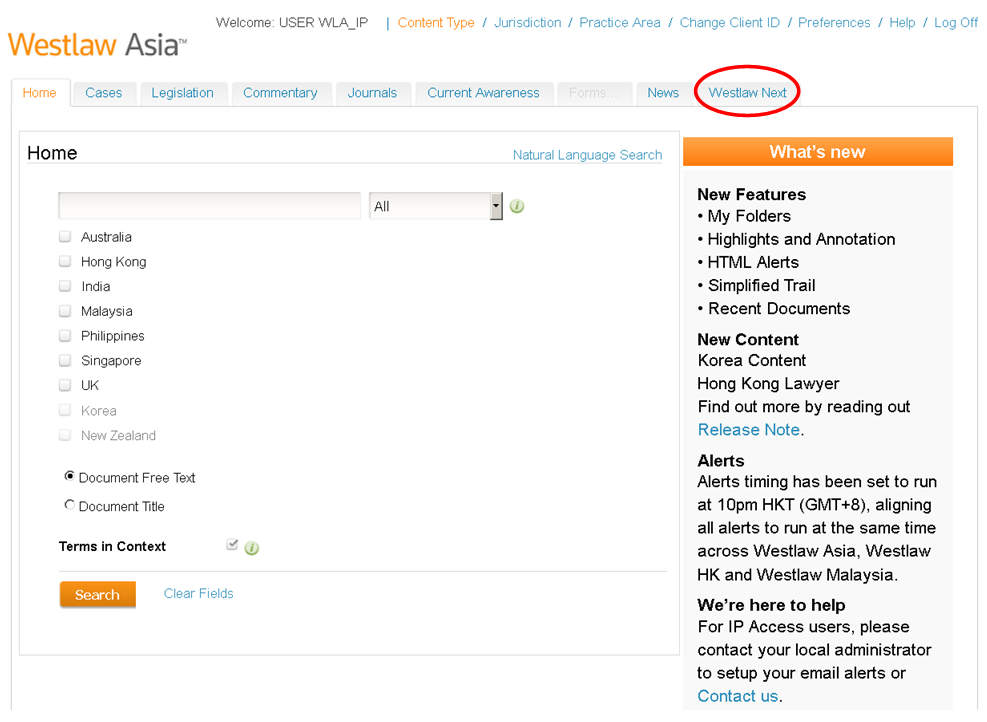Open the Current Awareness tab
This screenshot has height=722, width=987.
pos(483,93)
